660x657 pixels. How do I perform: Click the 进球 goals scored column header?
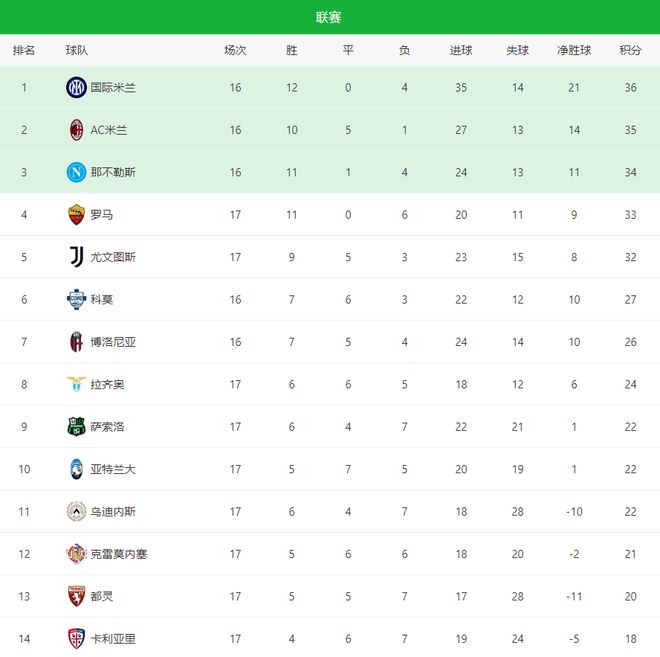click(x=461, y=50)
